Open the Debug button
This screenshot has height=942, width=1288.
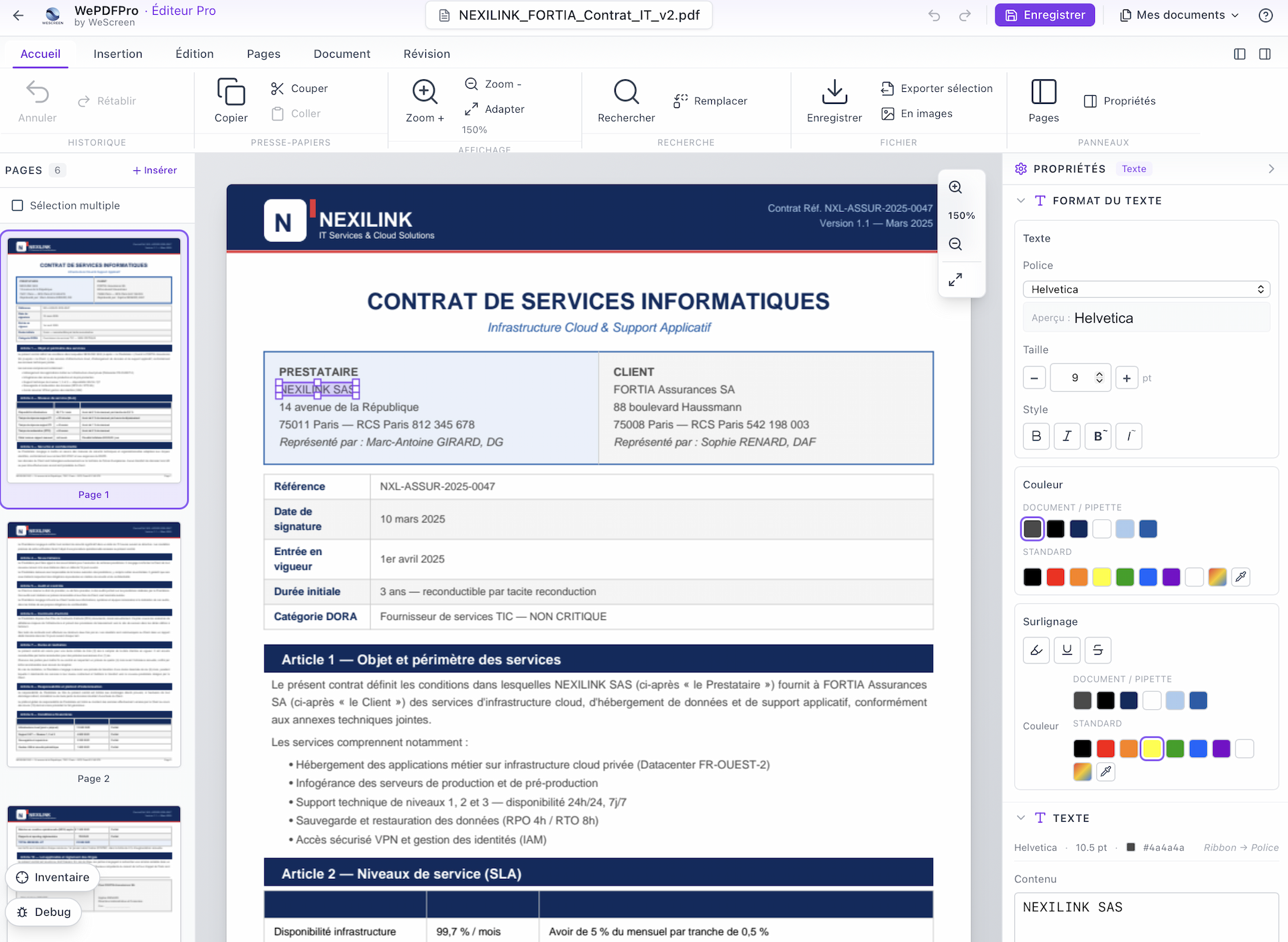pyautogui.click(x=44, y=912)
